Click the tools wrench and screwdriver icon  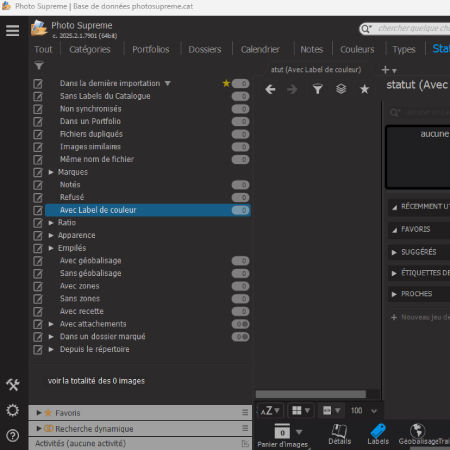click(x=13, y=385)
